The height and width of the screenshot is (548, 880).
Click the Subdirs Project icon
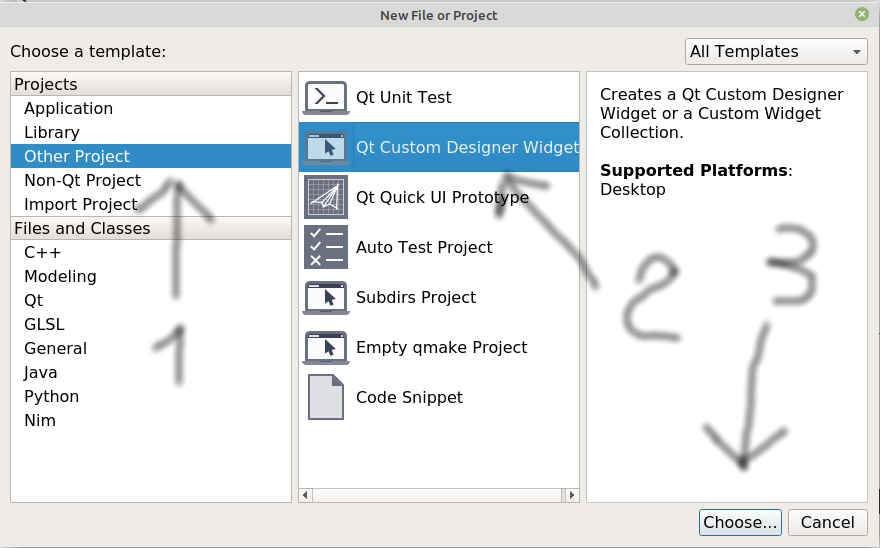coord(326,297)
